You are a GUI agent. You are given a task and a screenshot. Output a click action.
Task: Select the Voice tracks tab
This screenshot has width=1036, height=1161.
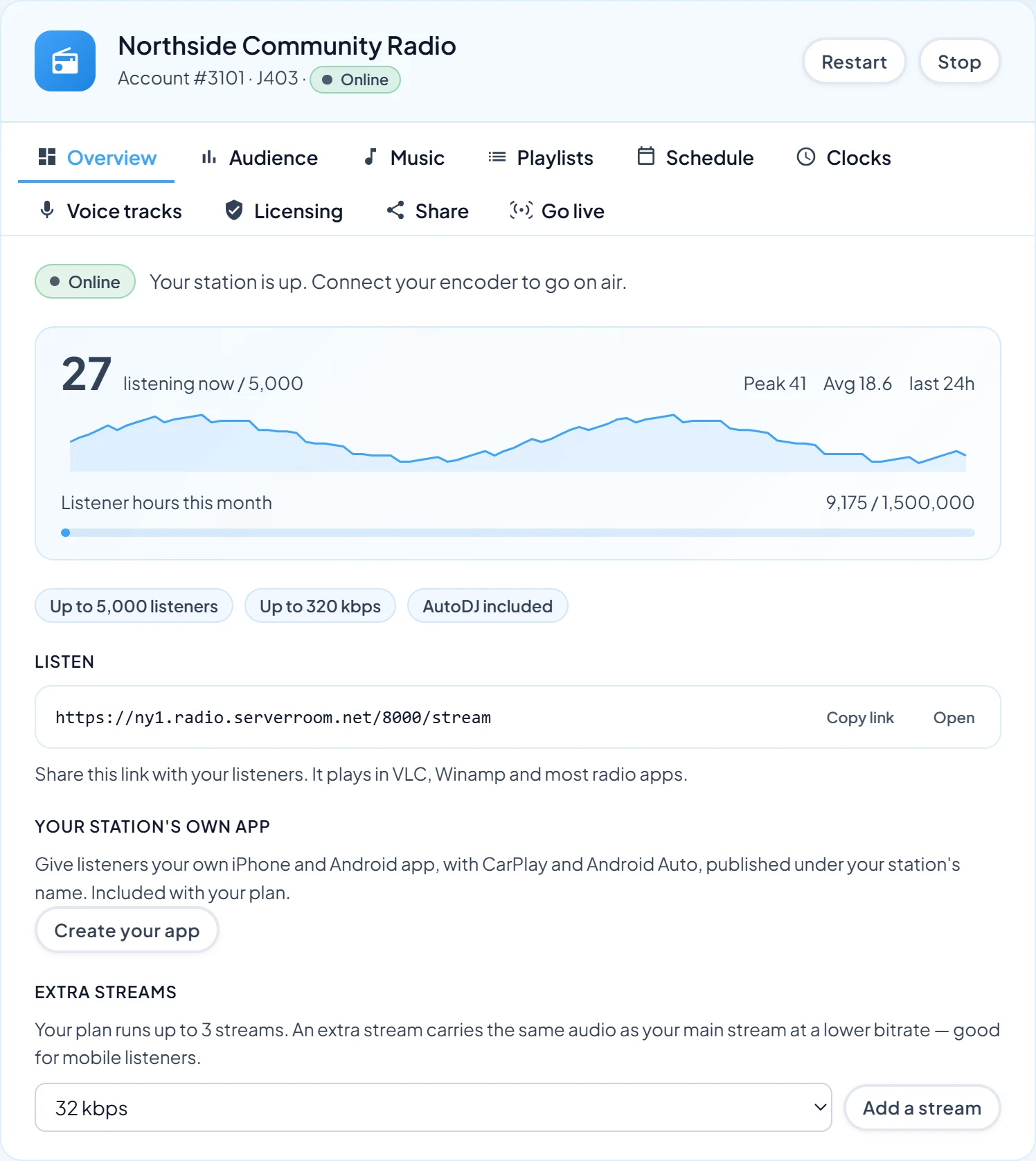coord(110,211)
